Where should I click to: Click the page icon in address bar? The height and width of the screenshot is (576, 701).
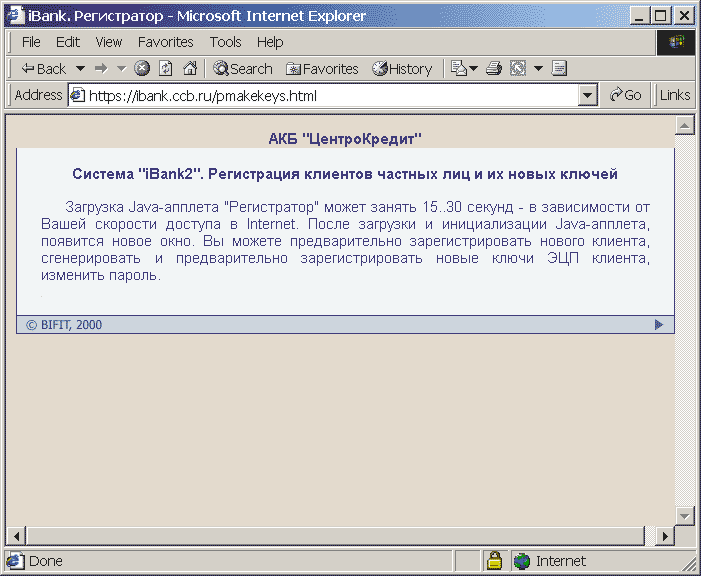point(78,96)
